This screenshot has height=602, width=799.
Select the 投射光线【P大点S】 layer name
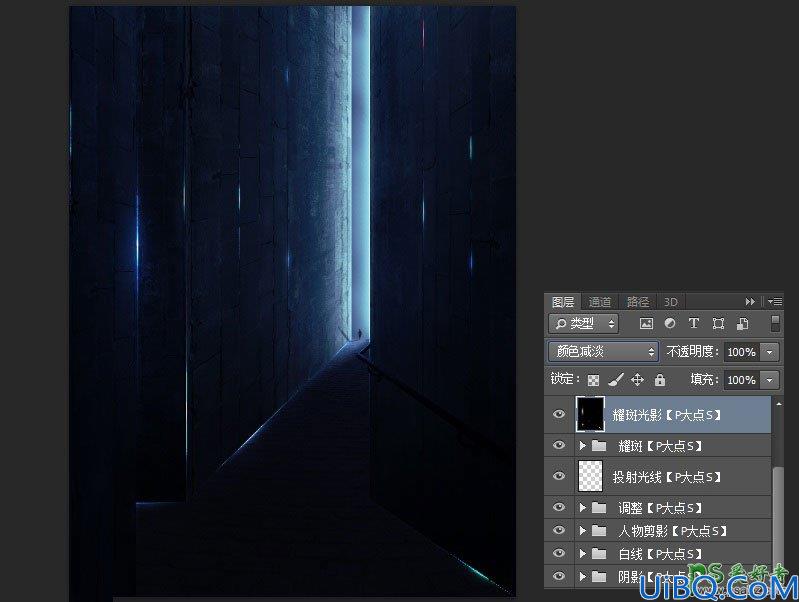(x=667, y=477)
